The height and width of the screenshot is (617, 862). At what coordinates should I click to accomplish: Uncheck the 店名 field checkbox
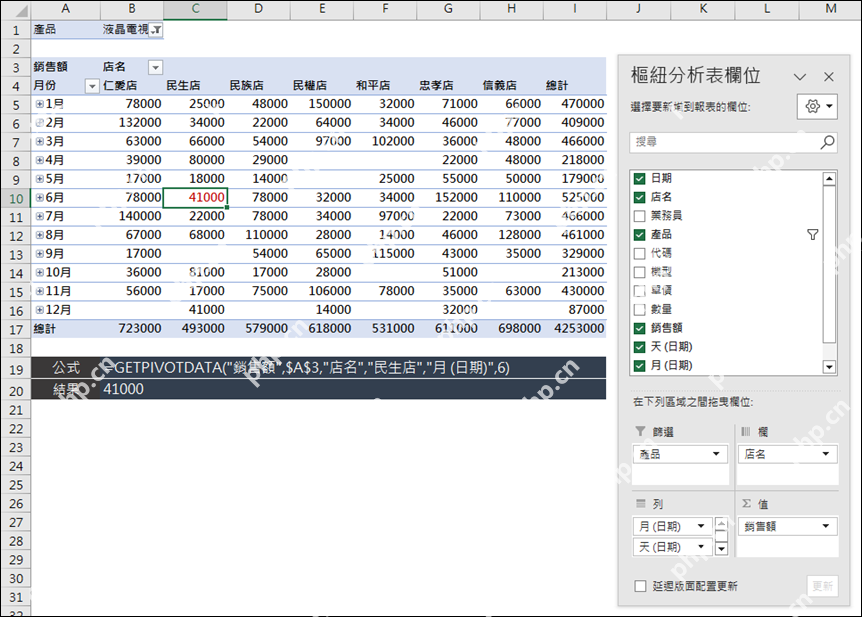[x=639, y=197]
